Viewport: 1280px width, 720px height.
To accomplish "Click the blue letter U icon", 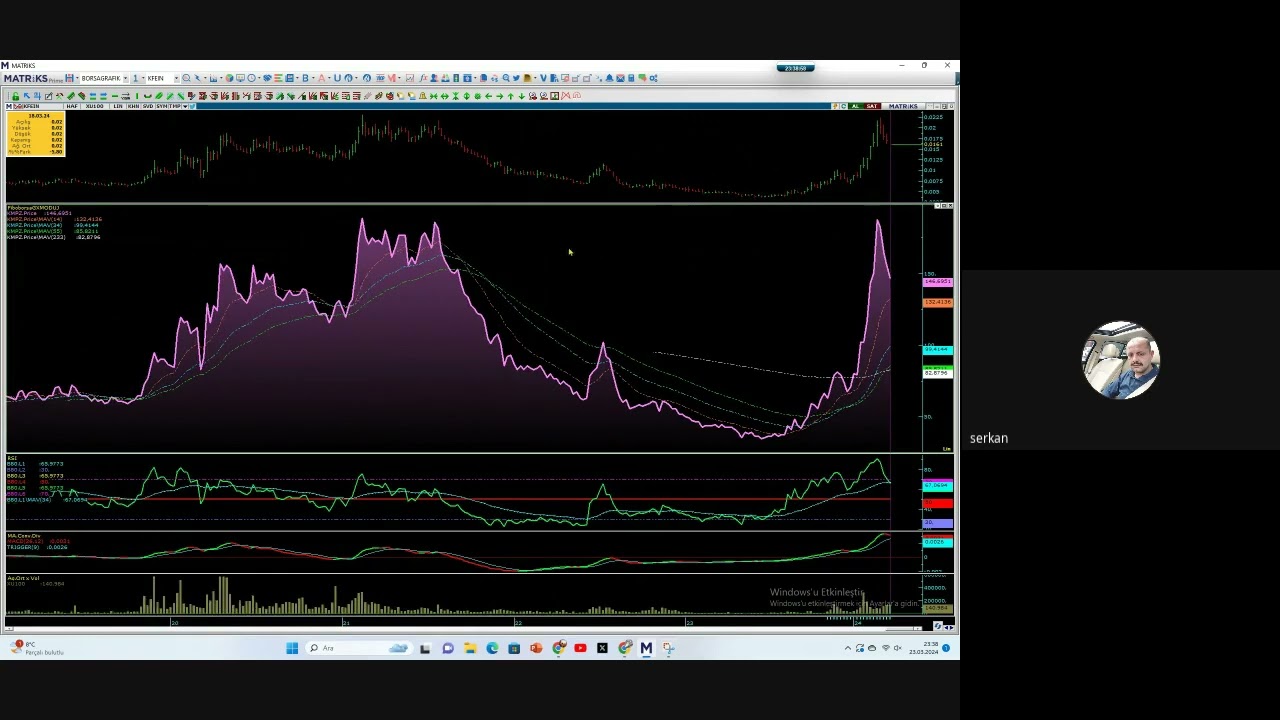I will [x=337, y=78].
